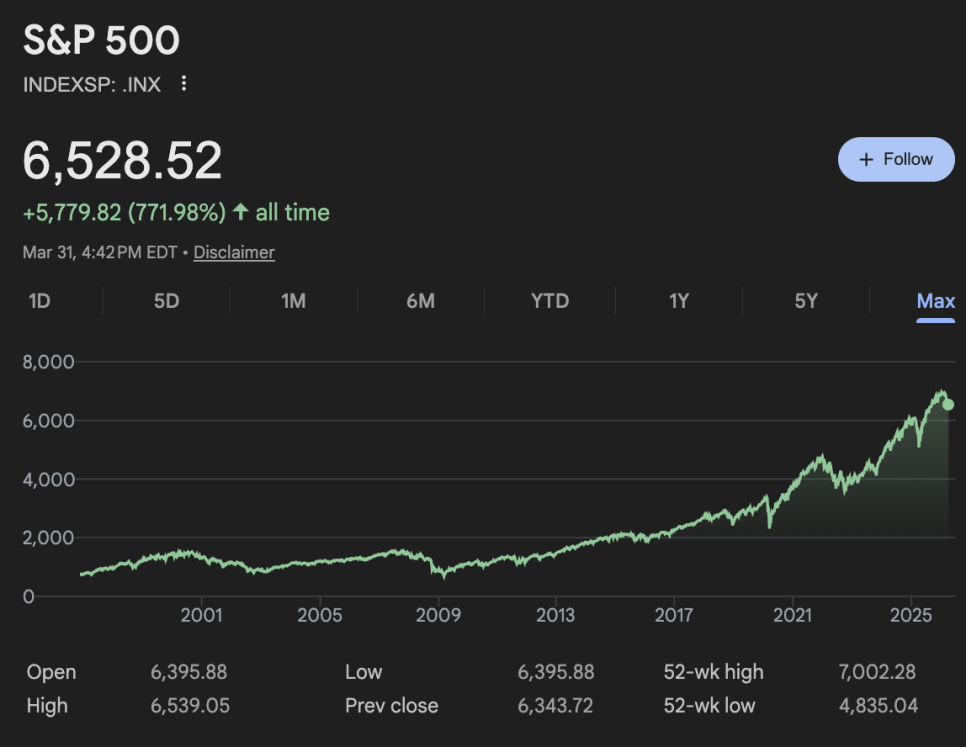Follow the S&P 500 index
This screenshot has width=966, height=747.
[x=896, y=159]
